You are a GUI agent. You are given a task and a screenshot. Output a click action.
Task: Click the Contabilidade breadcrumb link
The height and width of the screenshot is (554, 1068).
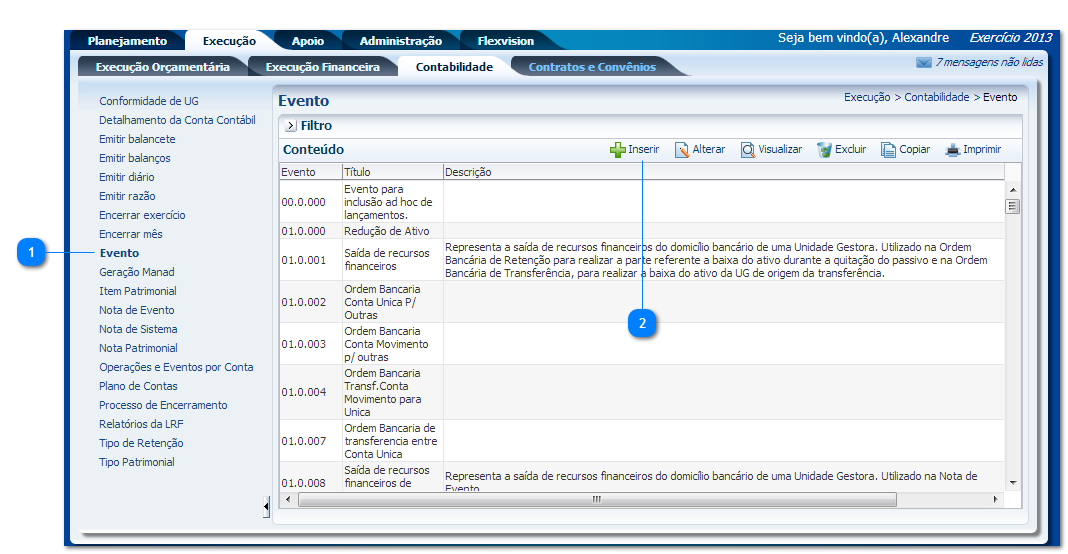(936, 98)
